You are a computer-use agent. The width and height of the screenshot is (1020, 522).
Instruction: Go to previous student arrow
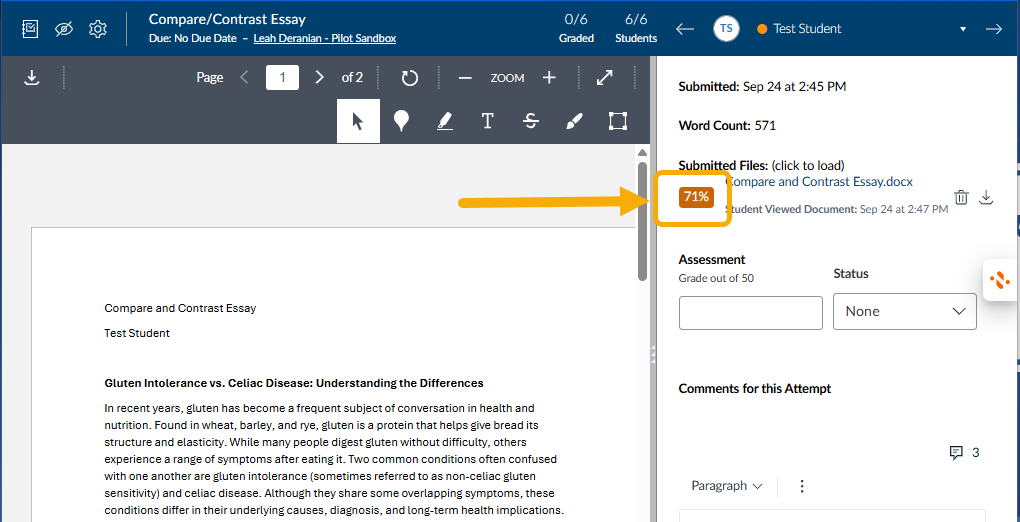[685, 29]
